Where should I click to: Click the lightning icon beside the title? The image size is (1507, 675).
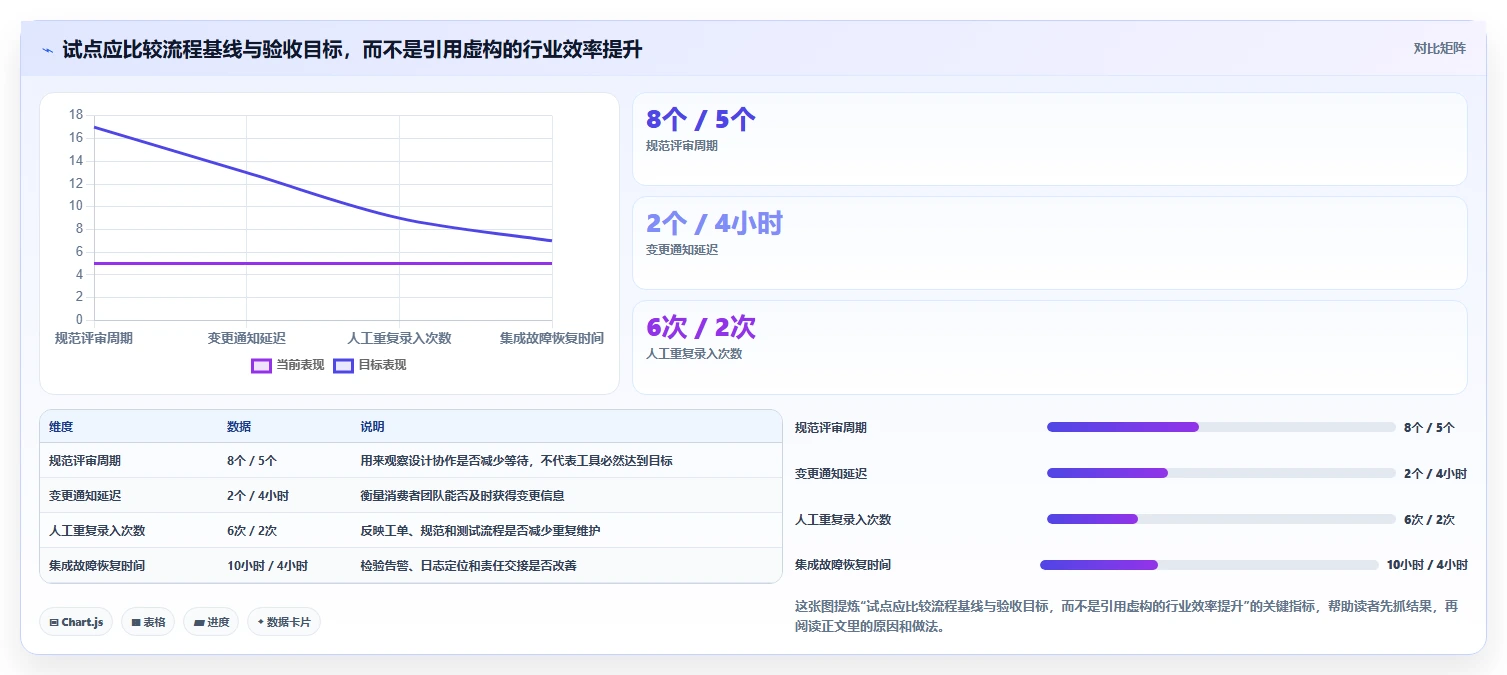point(47,49)
